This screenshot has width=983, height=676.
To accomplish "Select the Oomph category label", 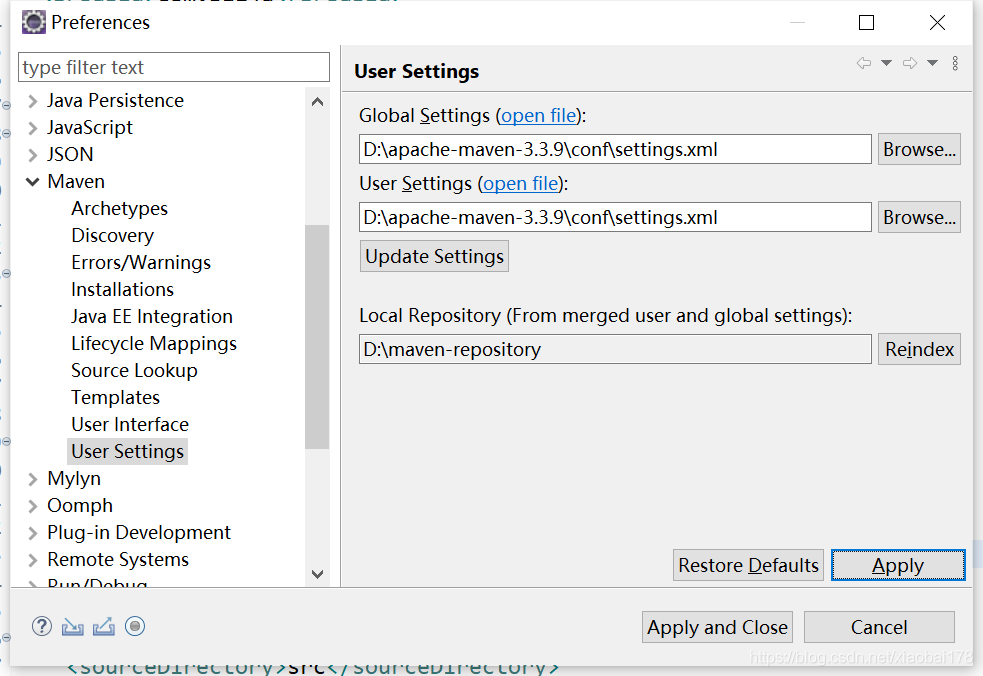I will point(80,506).
